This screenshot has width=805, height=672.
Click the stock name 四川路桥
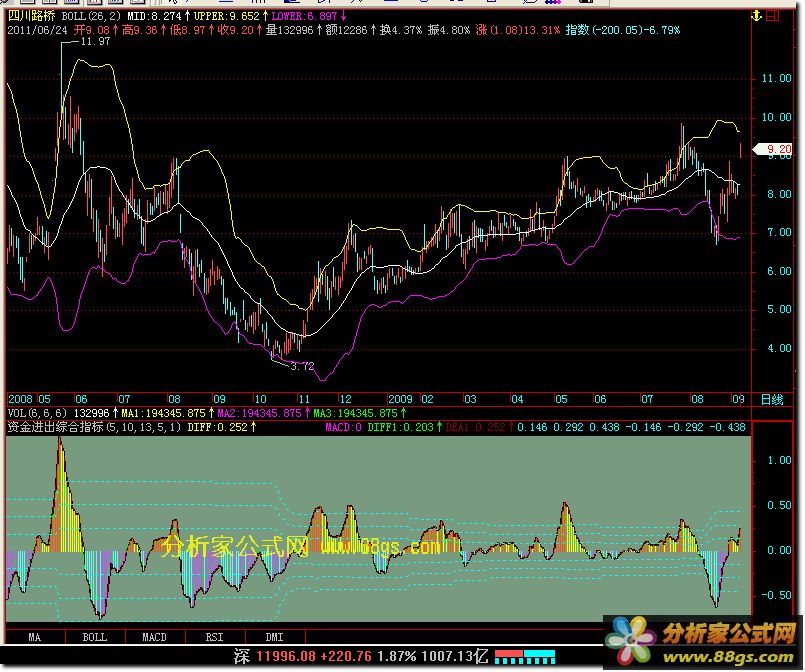(31, 16)
